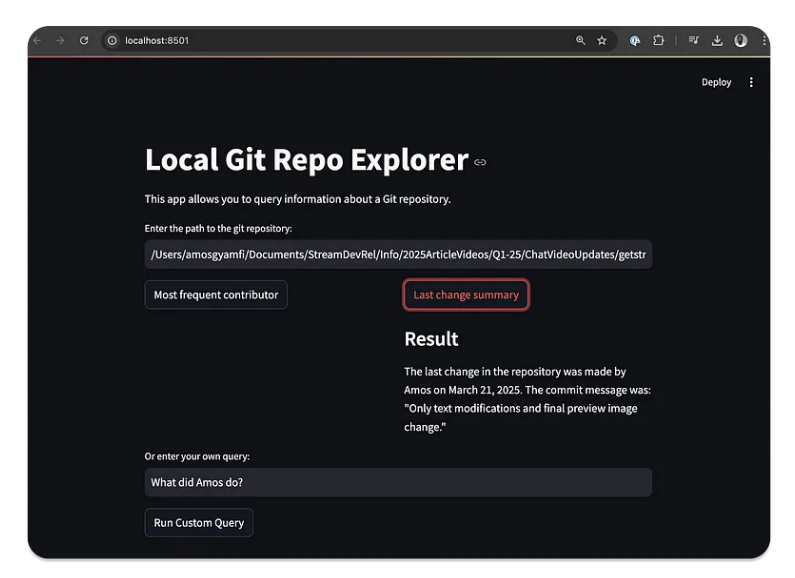Reload the localhost page
The image size is (795, 578).
coord(84,41)
